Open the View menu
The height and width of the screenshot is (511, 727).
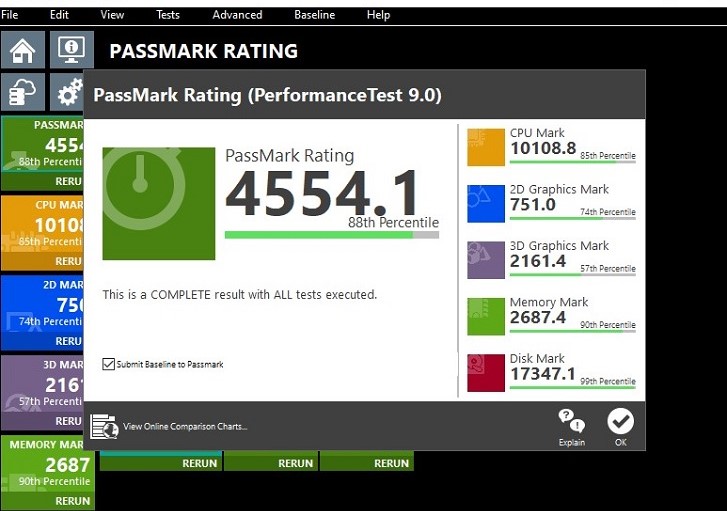tap(112, 15)
